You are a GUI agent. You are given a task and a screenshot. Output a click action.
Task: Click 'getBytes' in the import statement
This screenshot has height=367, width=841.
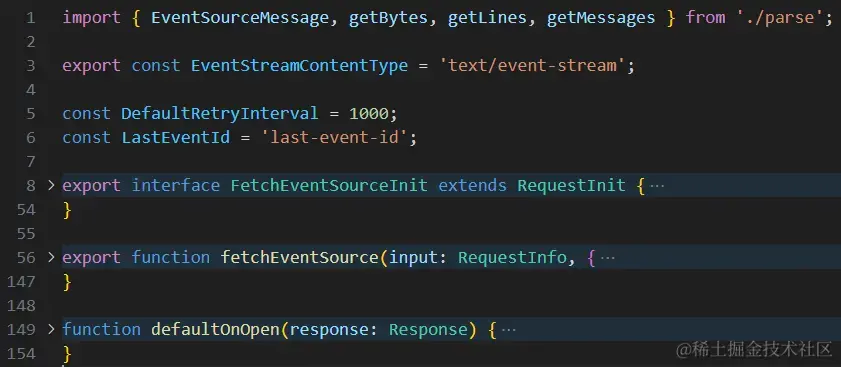[388, 18]
